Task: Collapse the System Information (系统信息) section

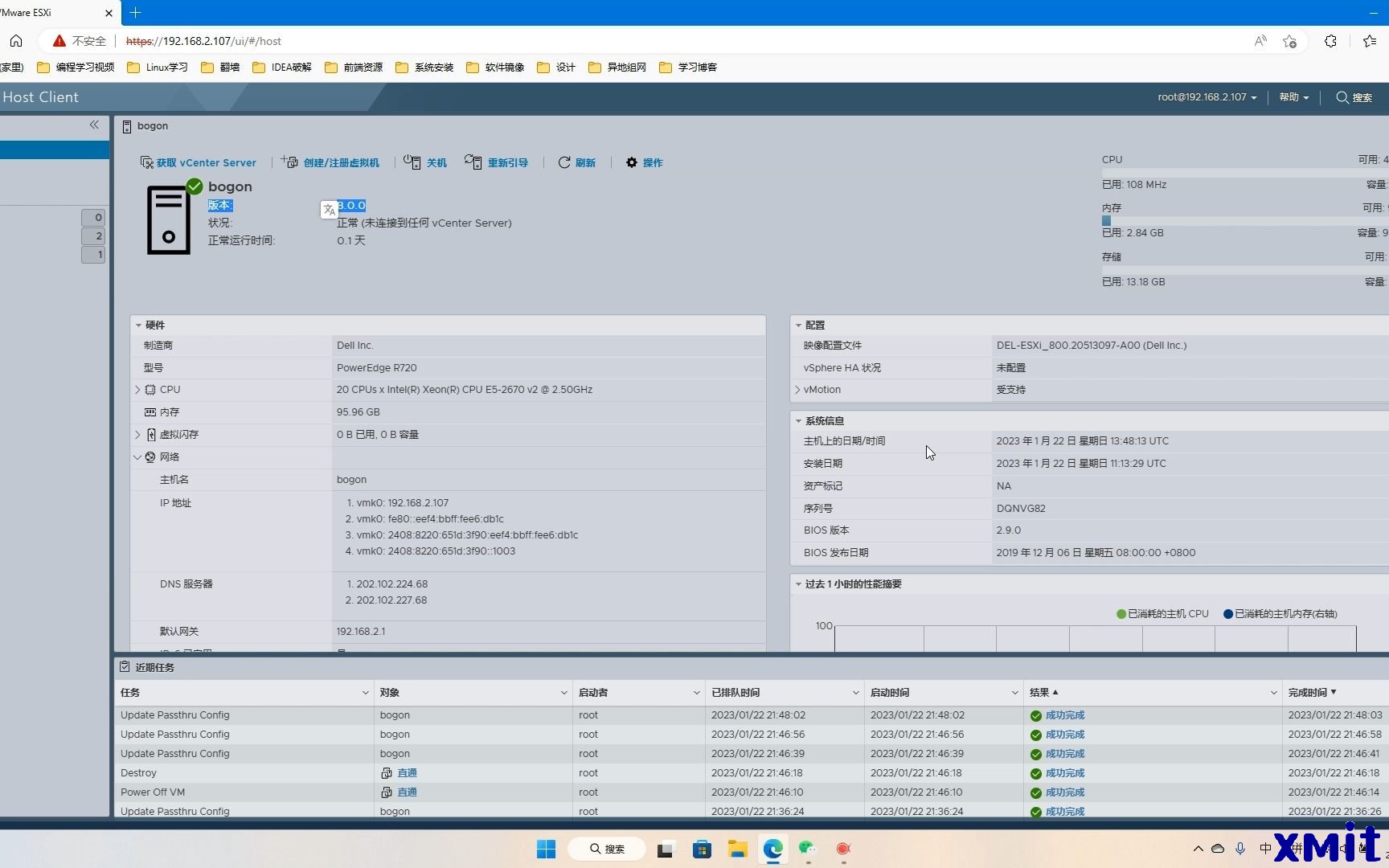Action: click(x=798, y=421)
